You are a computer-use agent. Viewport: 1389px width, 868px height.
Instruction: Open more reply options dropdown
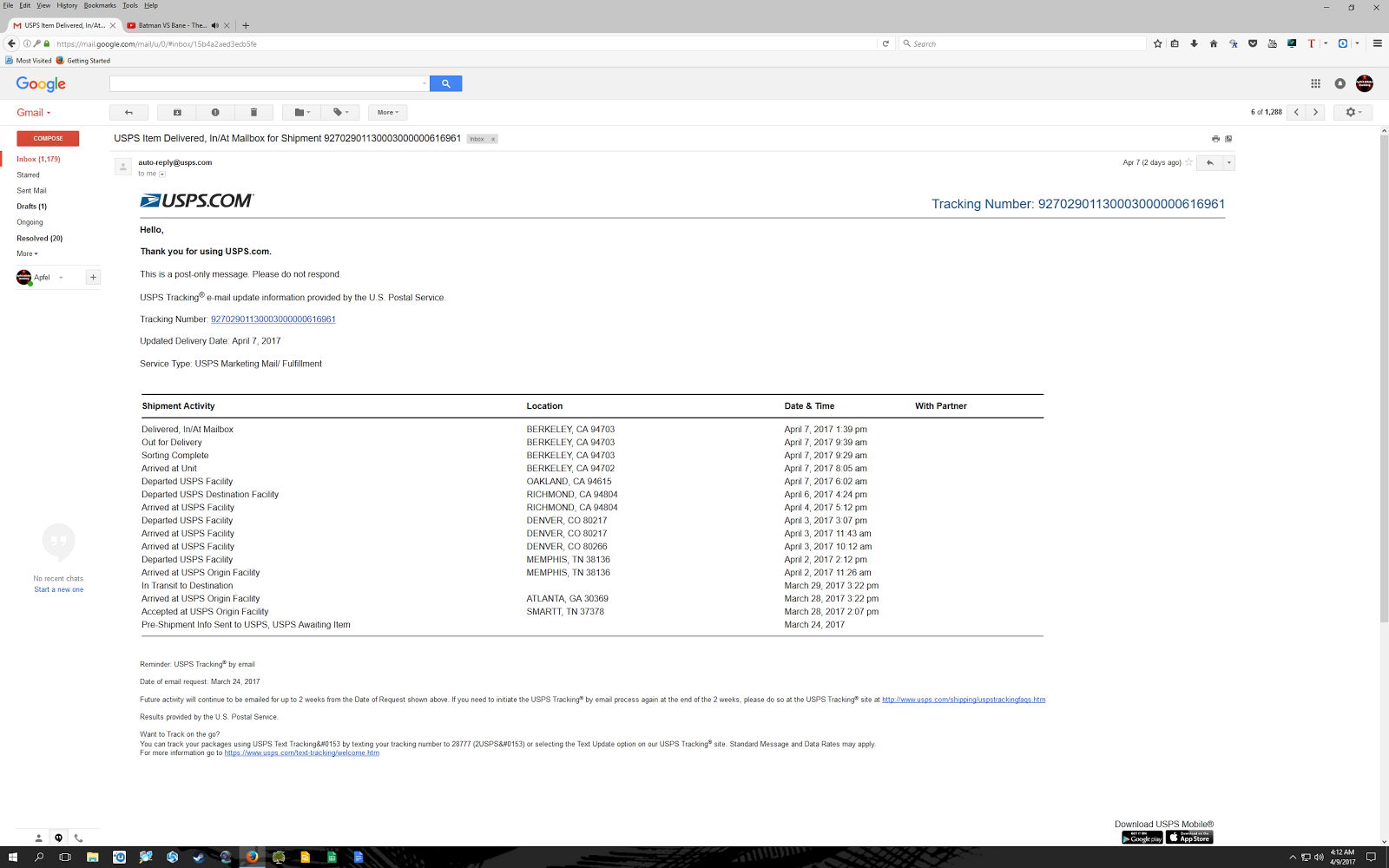(x=1228, y=162)
